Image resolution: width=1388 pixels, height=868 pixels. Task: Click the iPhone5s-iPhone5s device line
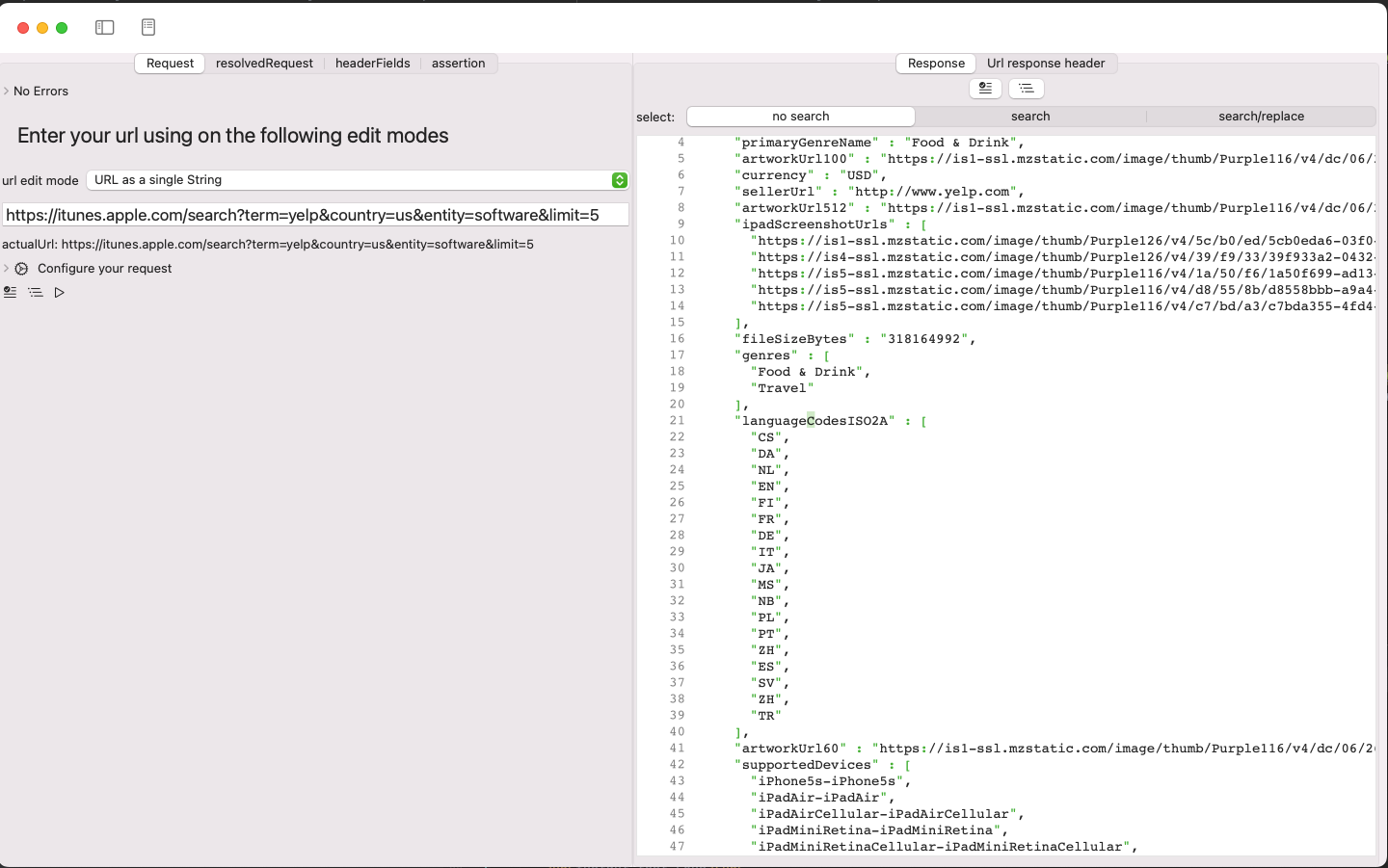[x=831, y=781]
